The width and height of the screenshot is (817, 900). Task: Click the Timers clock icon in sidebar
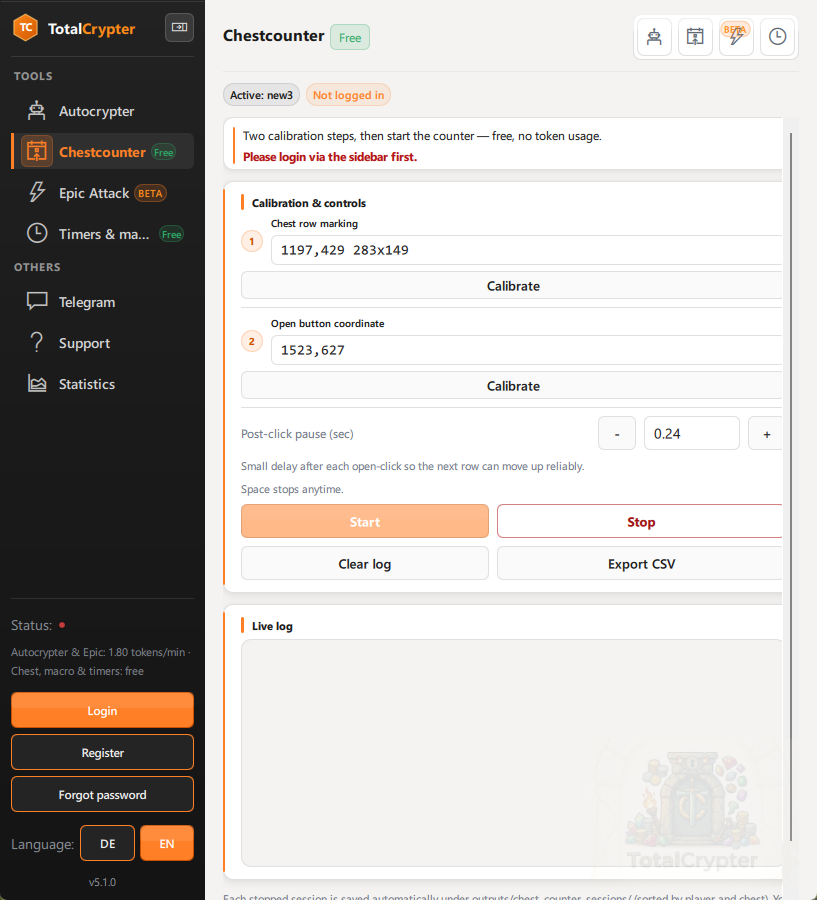point(37,233)
